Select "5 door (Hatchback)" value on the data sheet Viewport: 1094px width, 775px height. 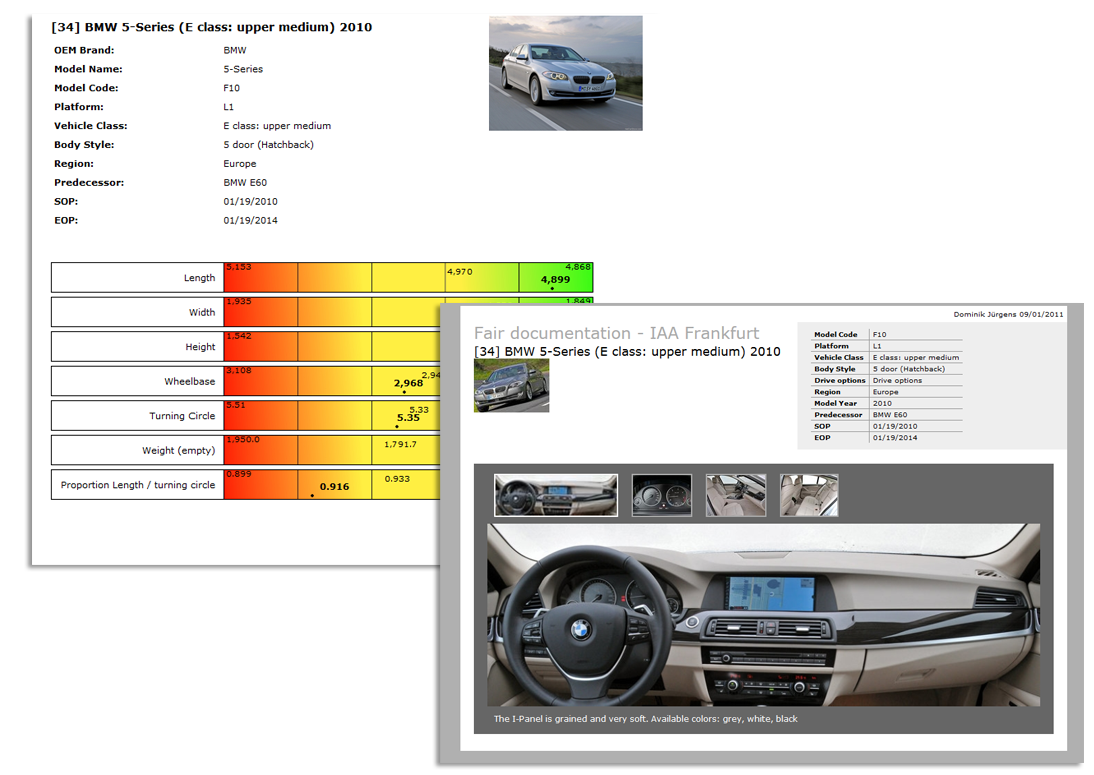pos(269,144)
